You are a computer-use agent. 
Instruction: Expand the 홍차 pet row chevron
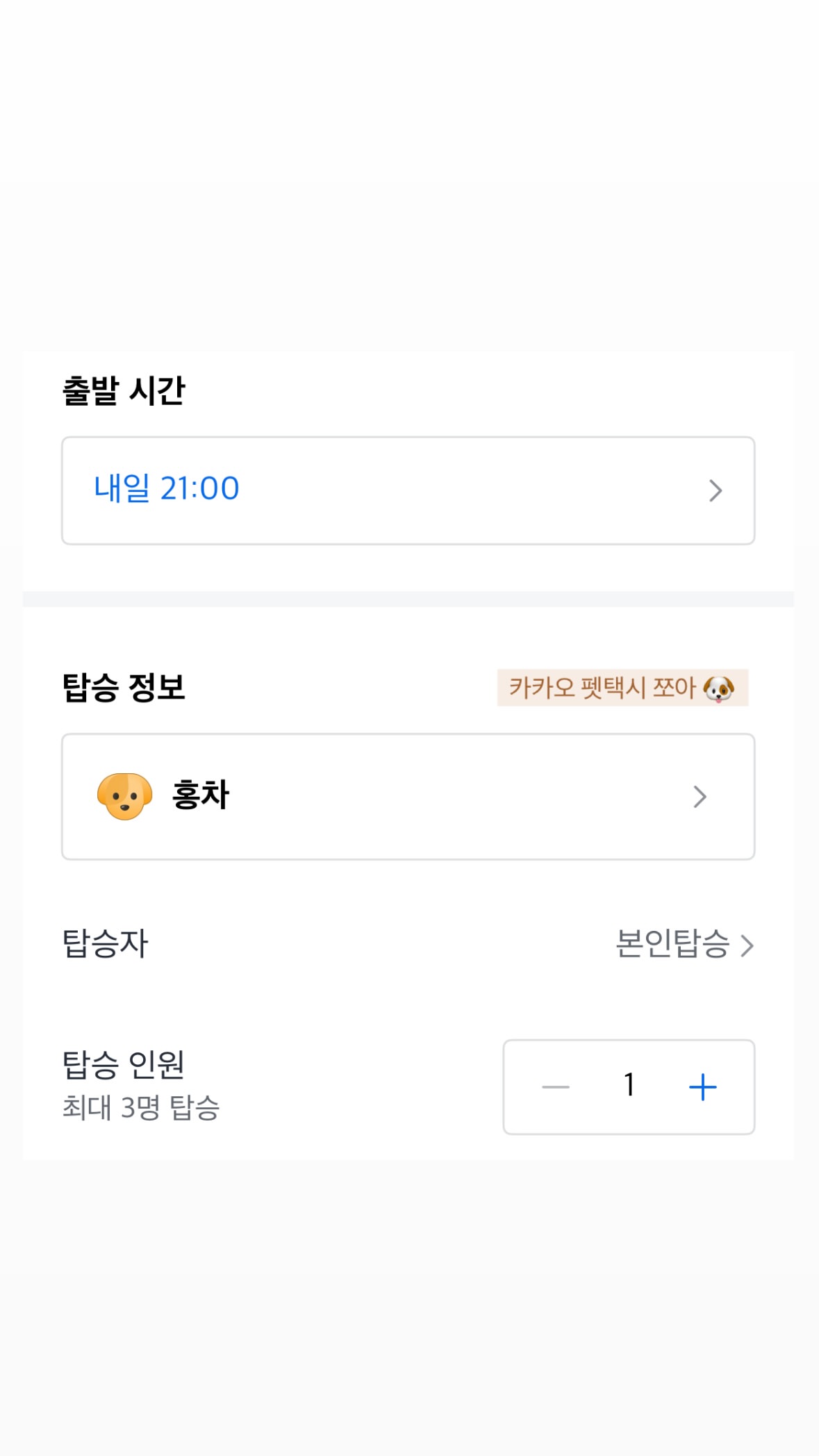point(700,797)
